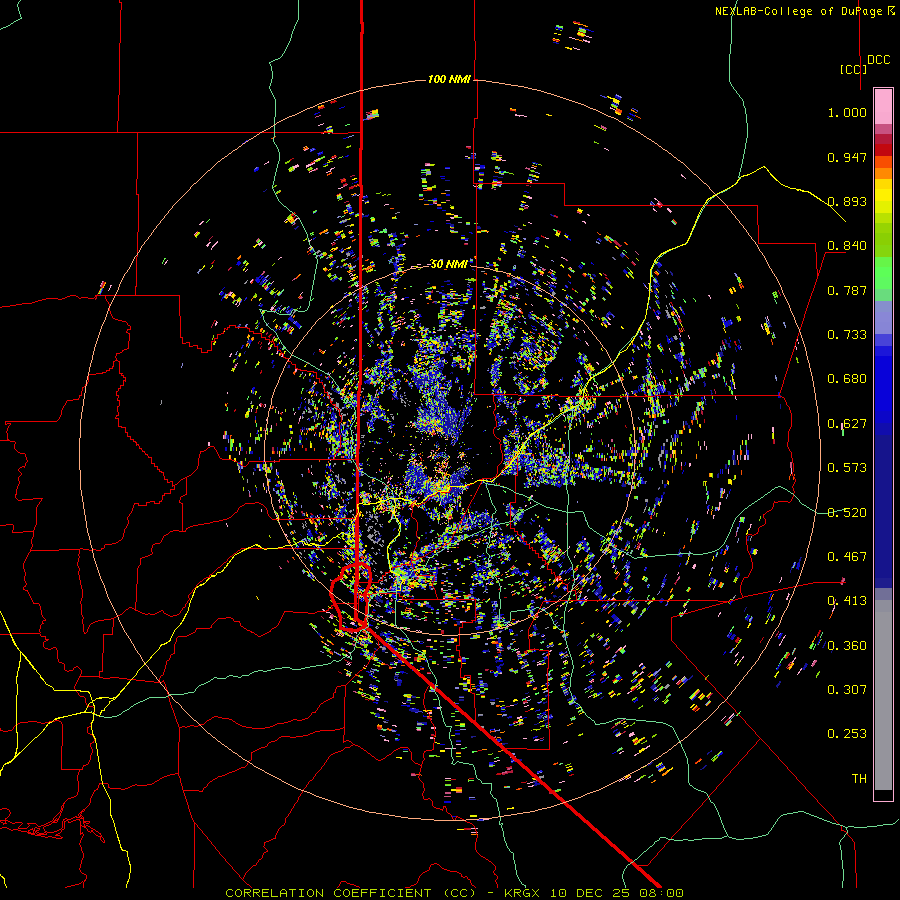This screenshot has width=900, height=900.
Task: Click the 0.840 scale value
Action: [x=847, y=246]
